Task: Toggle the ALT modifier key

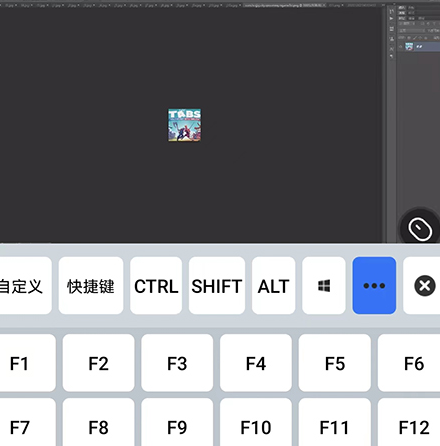Action: coord(273,286)
